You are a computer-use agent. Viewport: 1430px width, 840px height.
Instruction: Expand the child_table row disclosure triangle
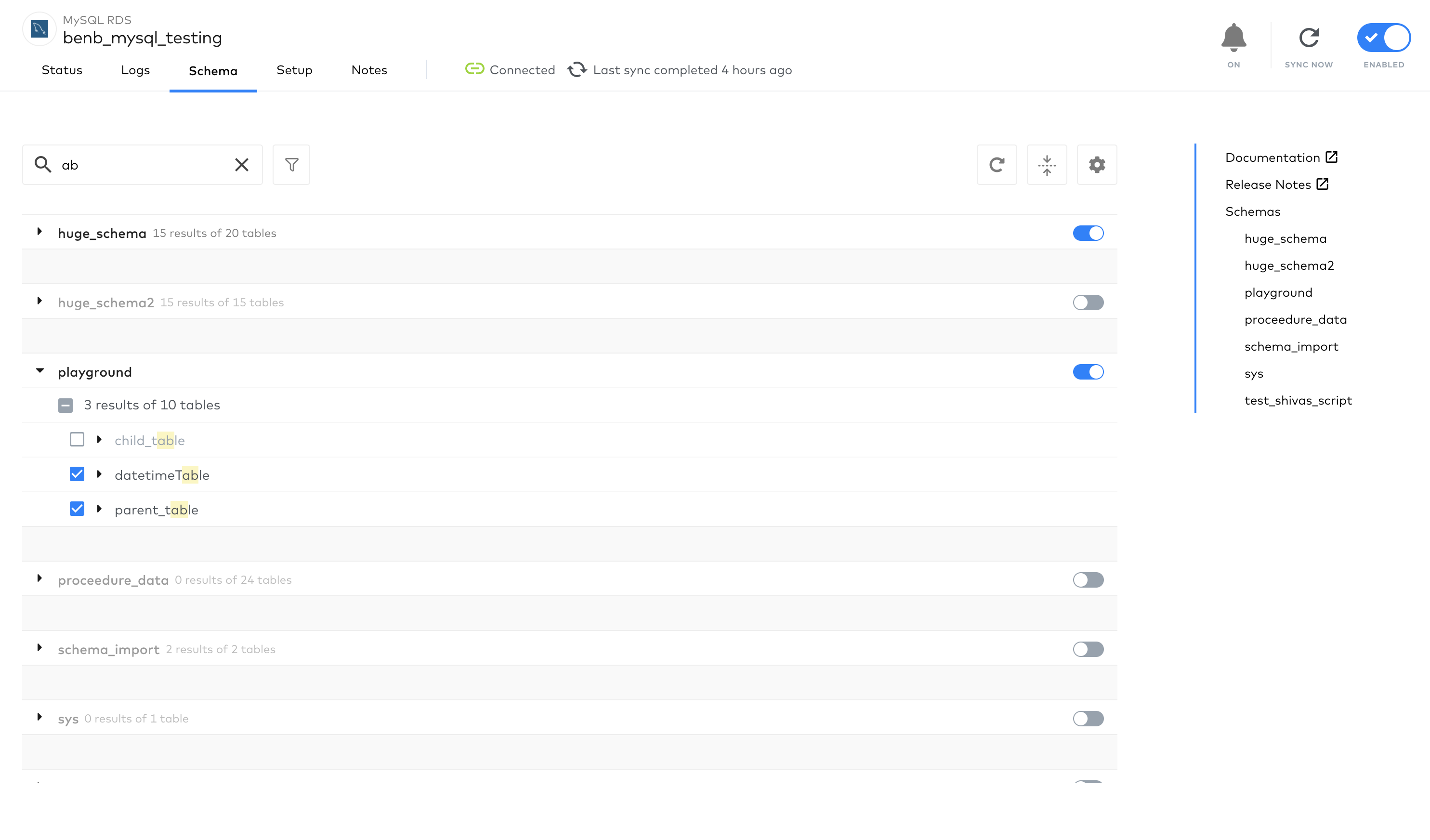pos(99,440)
